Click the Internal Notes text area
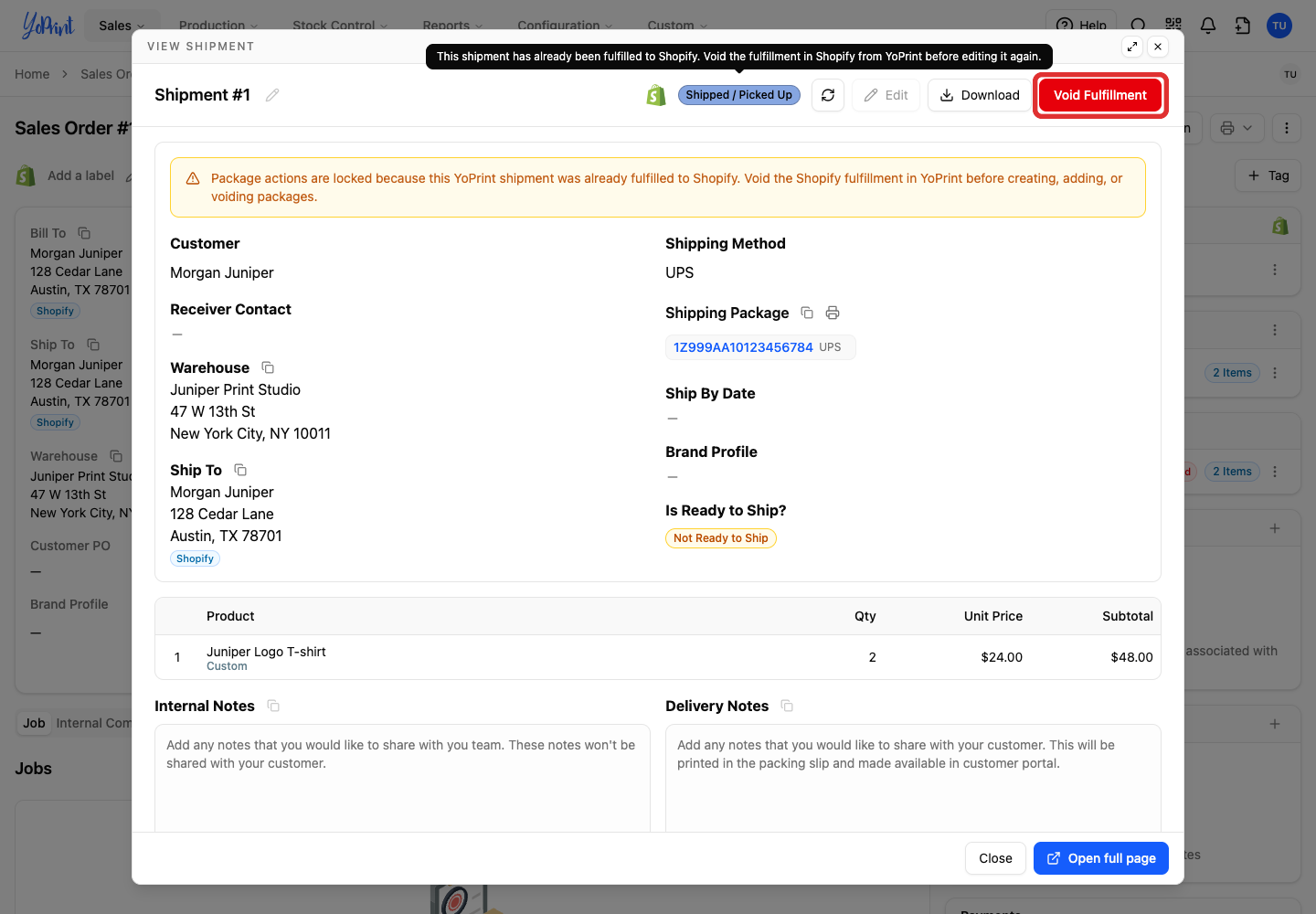Screen dimensions: 1316x914 tap(402, 778)
